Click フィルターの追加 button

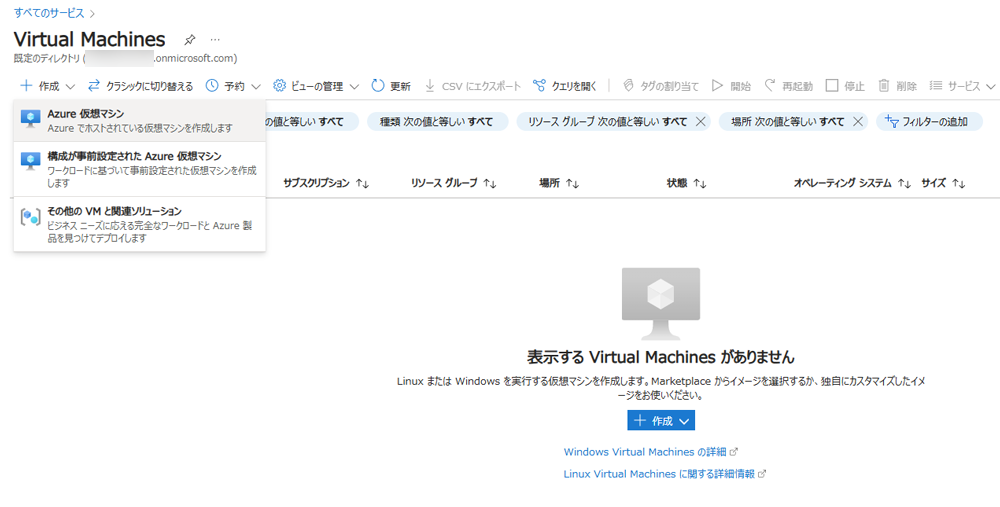pos(930,122)
